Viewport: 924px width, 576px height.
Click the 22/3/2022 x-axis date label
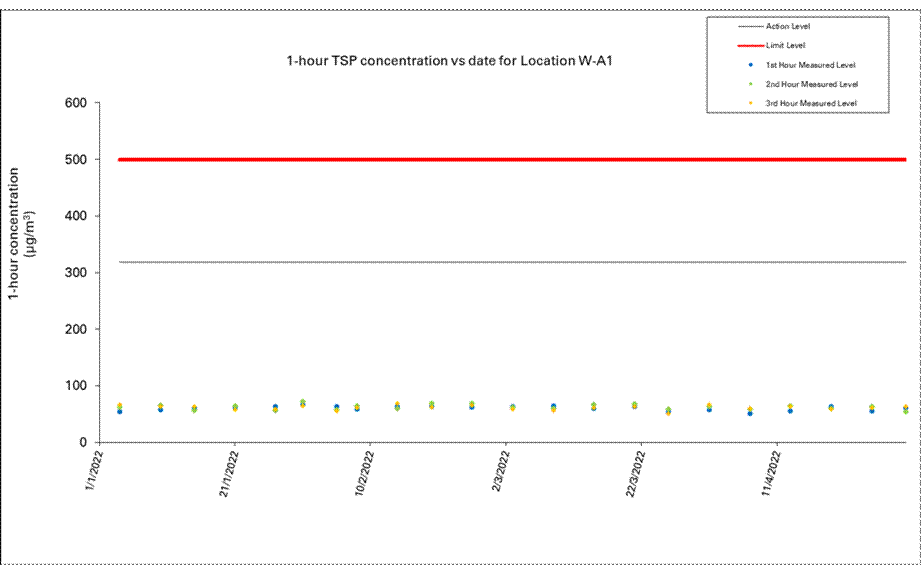coord(636,477)
